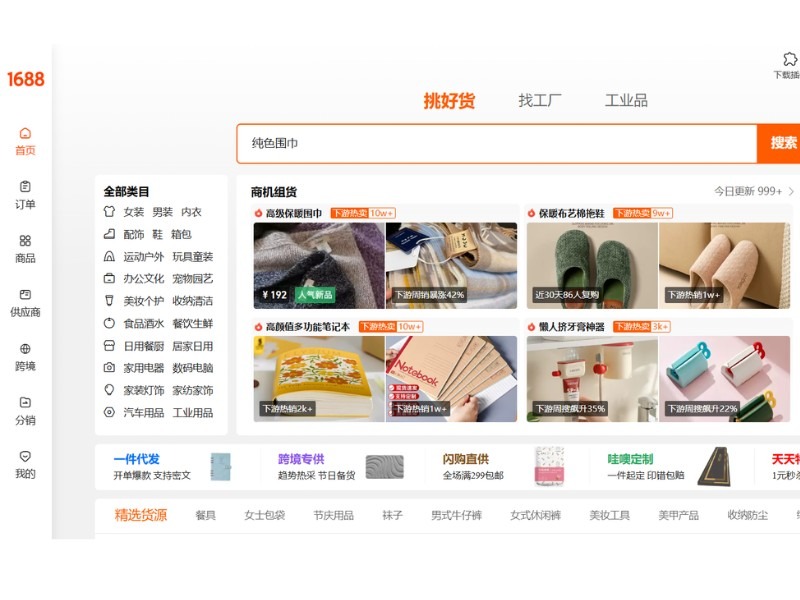Open pink slippers thumbnail 下游热销1w+
The image size is (800, 600).
(x=724, y=266)
